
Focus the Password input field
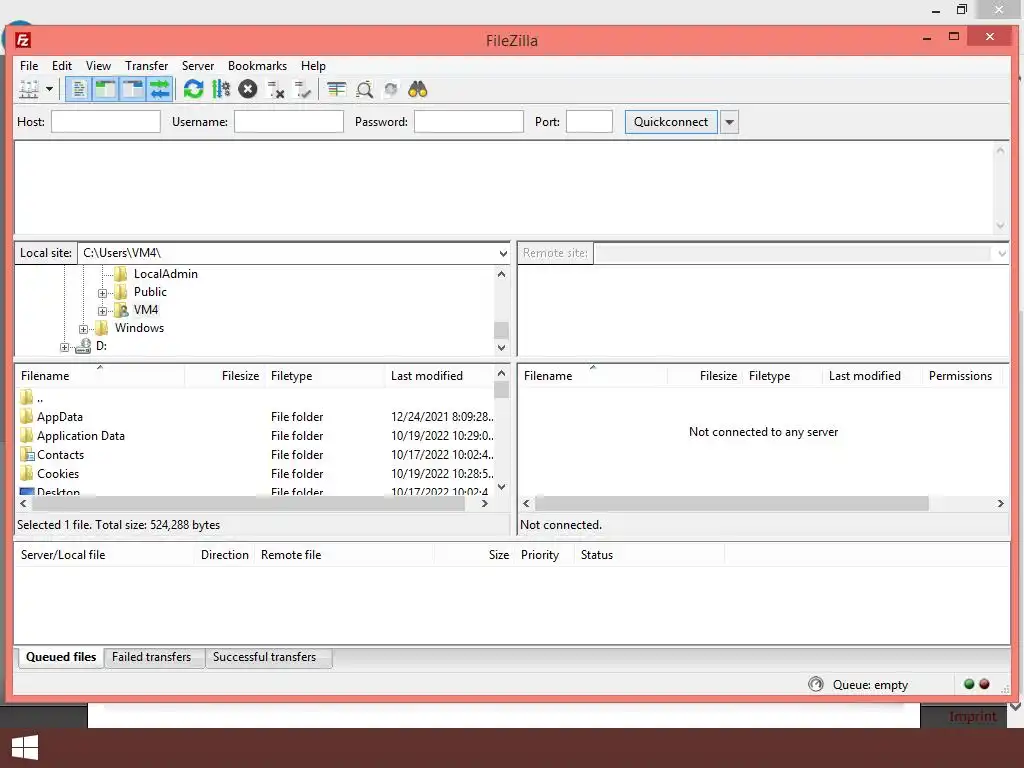[x=469, y=121]
